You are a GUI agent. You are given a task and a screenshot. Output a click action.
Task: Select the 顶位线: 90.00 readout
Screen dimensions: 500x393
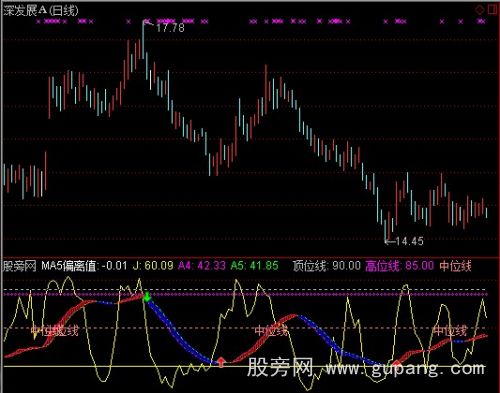coord(327,266)
